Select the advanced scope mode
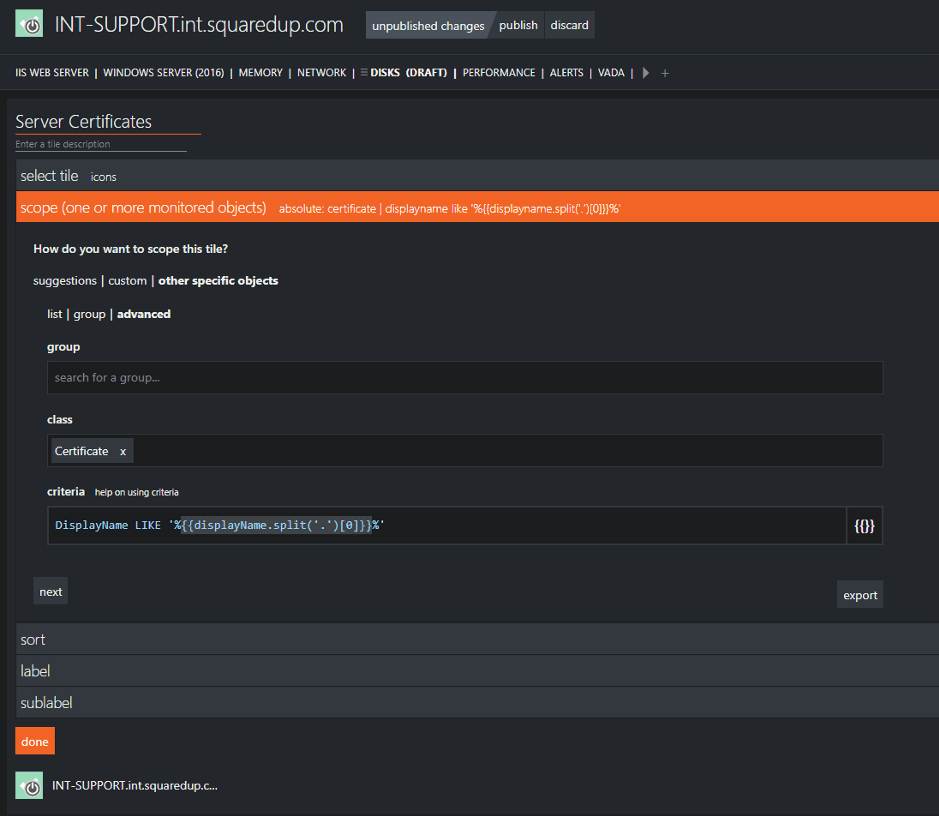The height and width of the screenshot is (816, 939). click(x=144, y=314)
